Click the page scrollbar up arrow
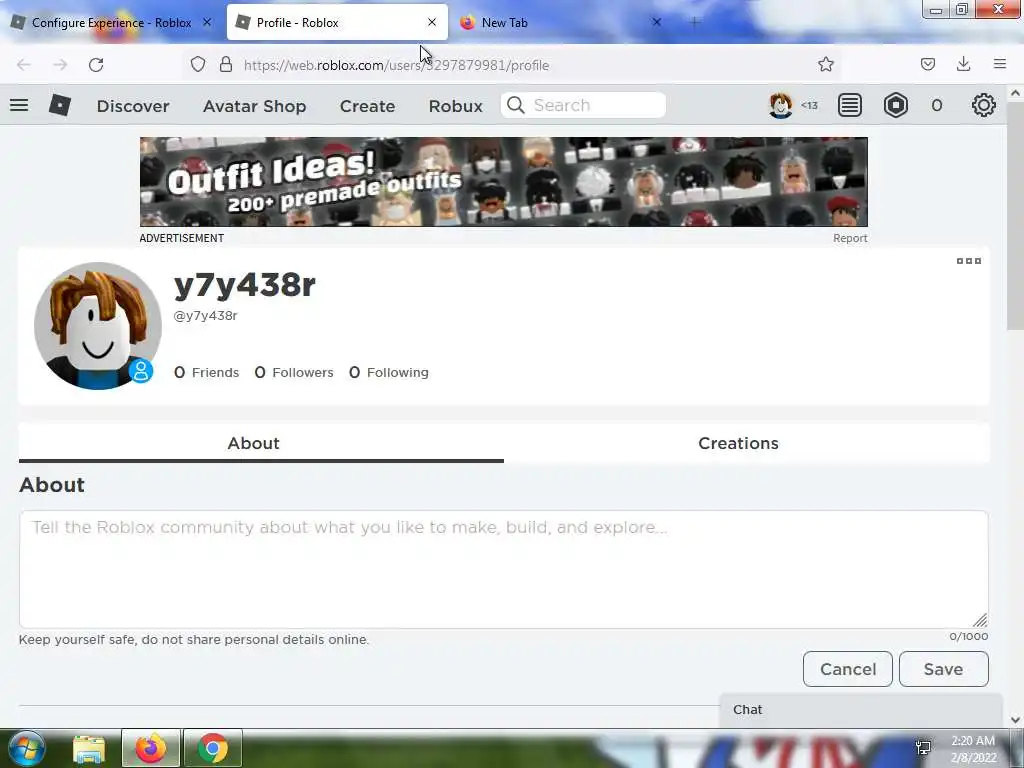Image resolution: width=1024 pixels, height=768 pixels. pos(1015,93)
